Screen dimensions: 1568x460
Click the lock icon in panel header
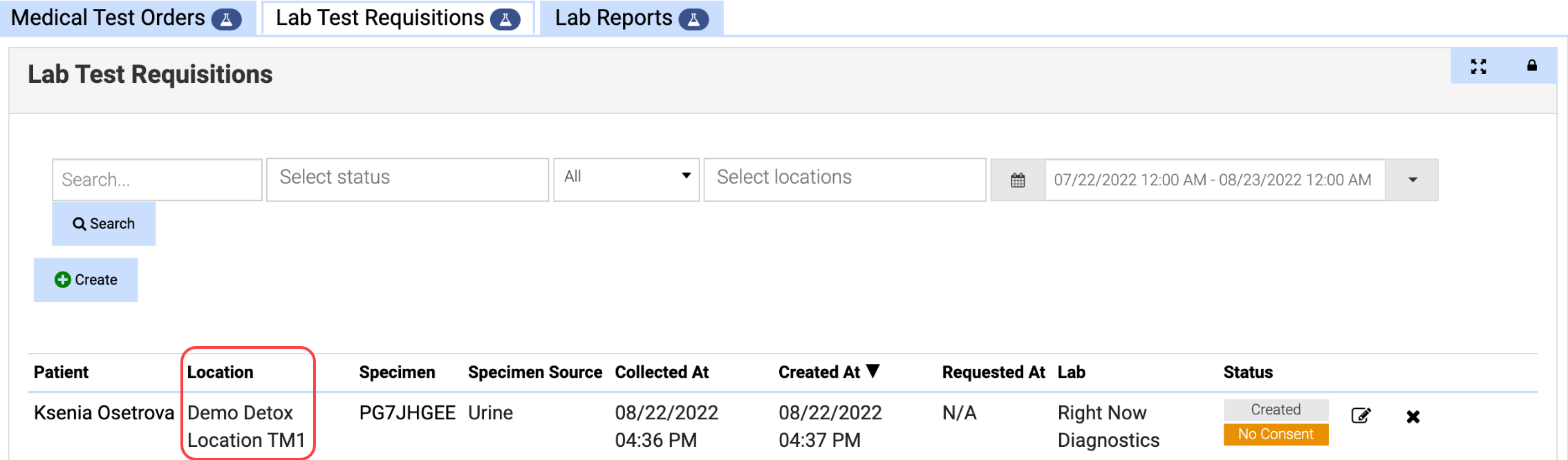(1532, 66)
